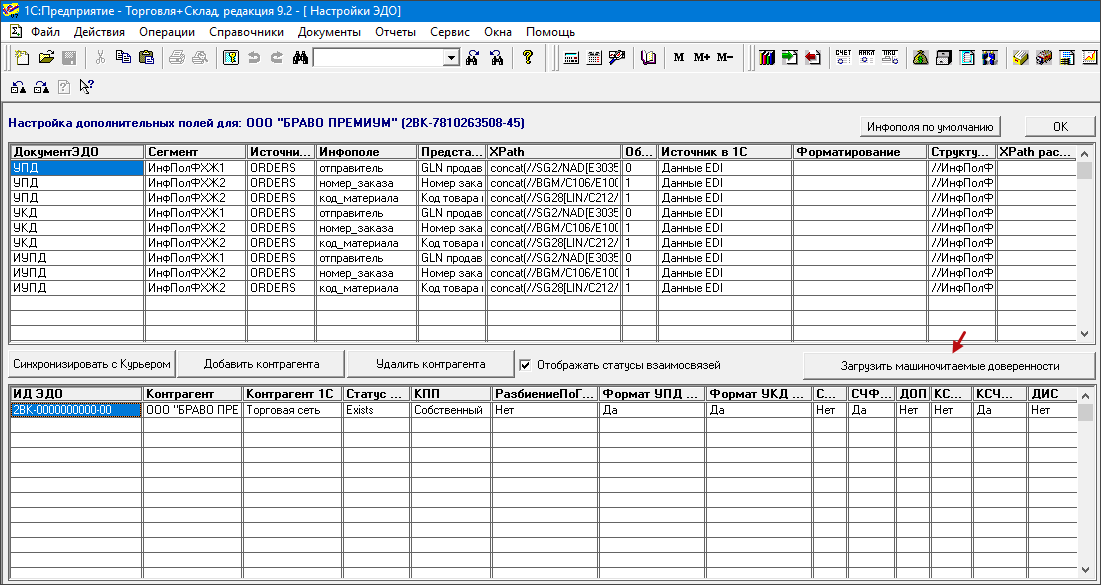Click the 'XPath' column header in upper table
This screenshot has width=1101, height=585.
(x=554, y=152)
